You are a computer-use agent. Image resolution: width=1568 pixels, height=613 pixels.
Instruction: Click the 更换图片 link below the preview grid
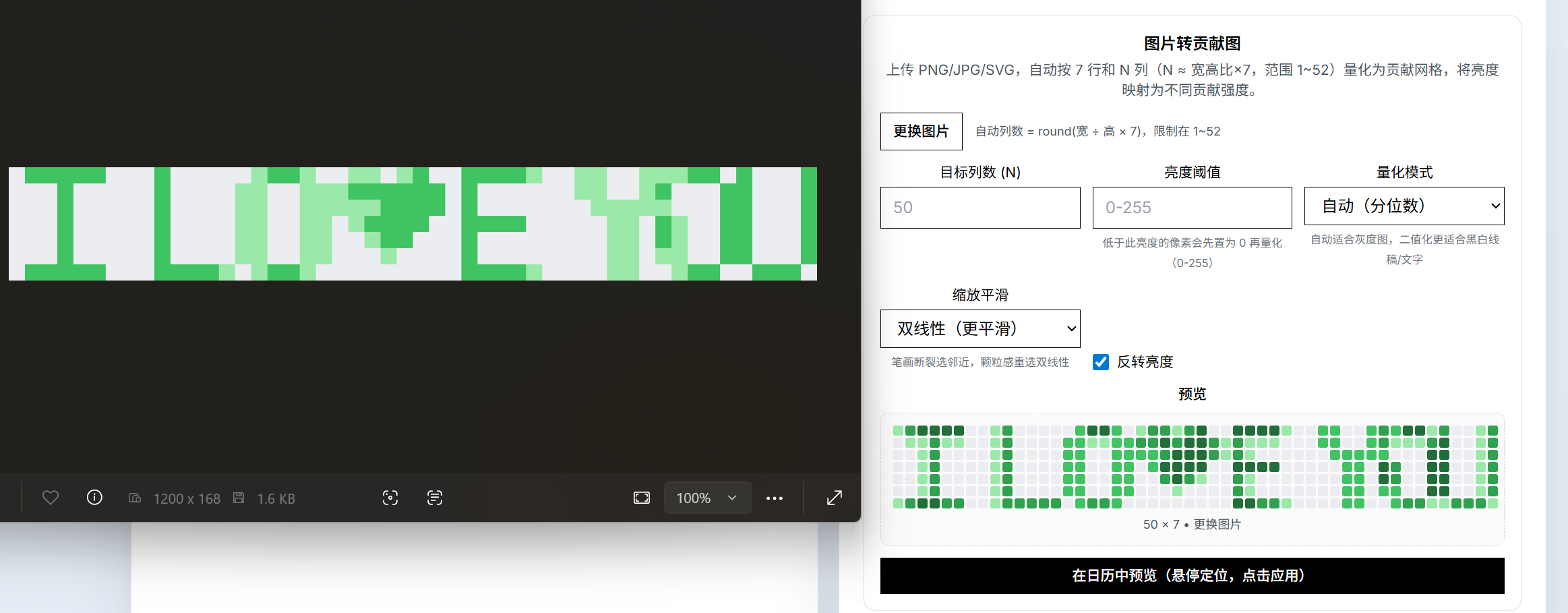[1217, 524]
